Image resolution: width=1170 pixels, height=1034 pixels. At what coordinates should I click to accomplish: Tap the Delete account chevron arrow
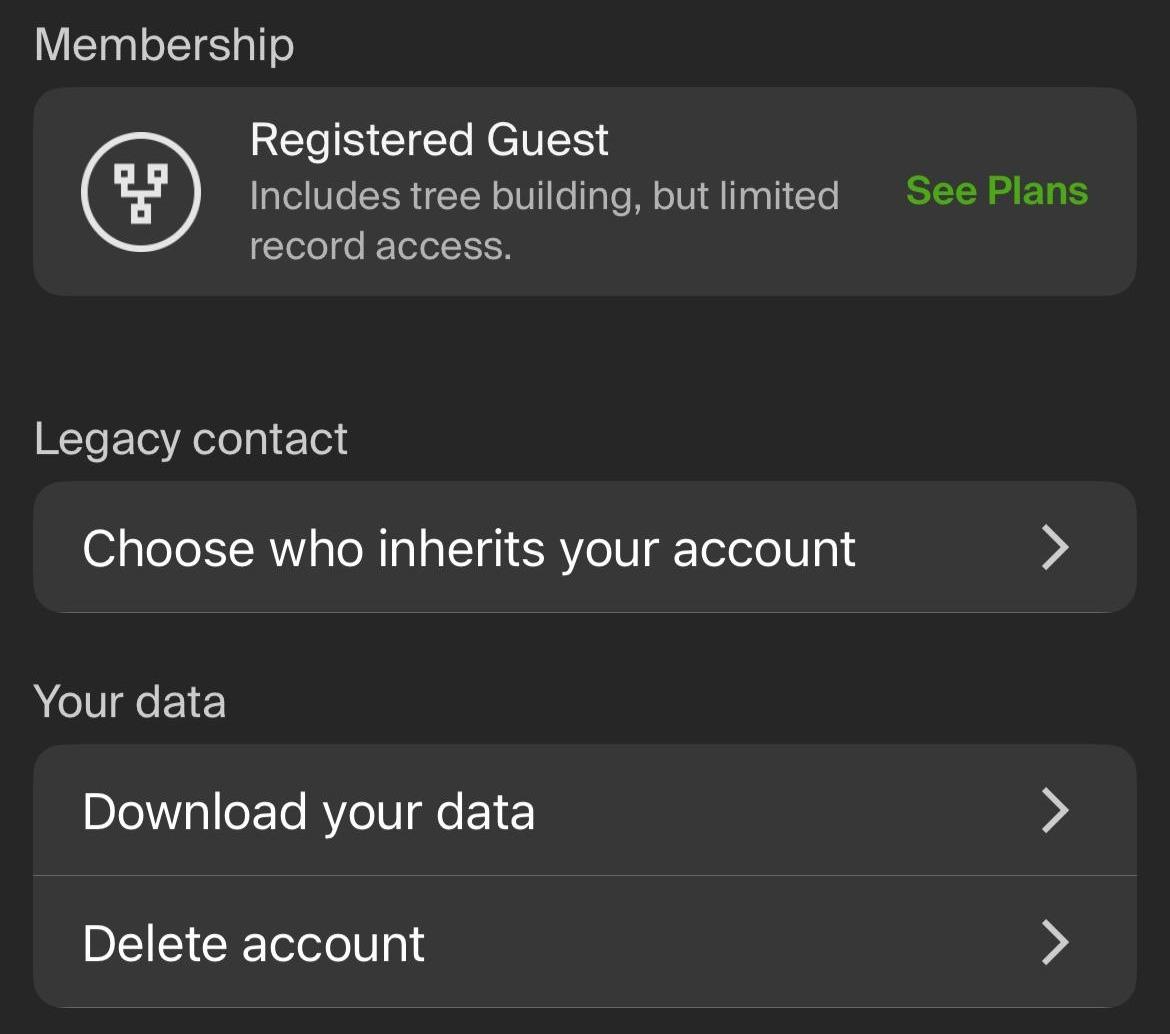pos(1055,943)
